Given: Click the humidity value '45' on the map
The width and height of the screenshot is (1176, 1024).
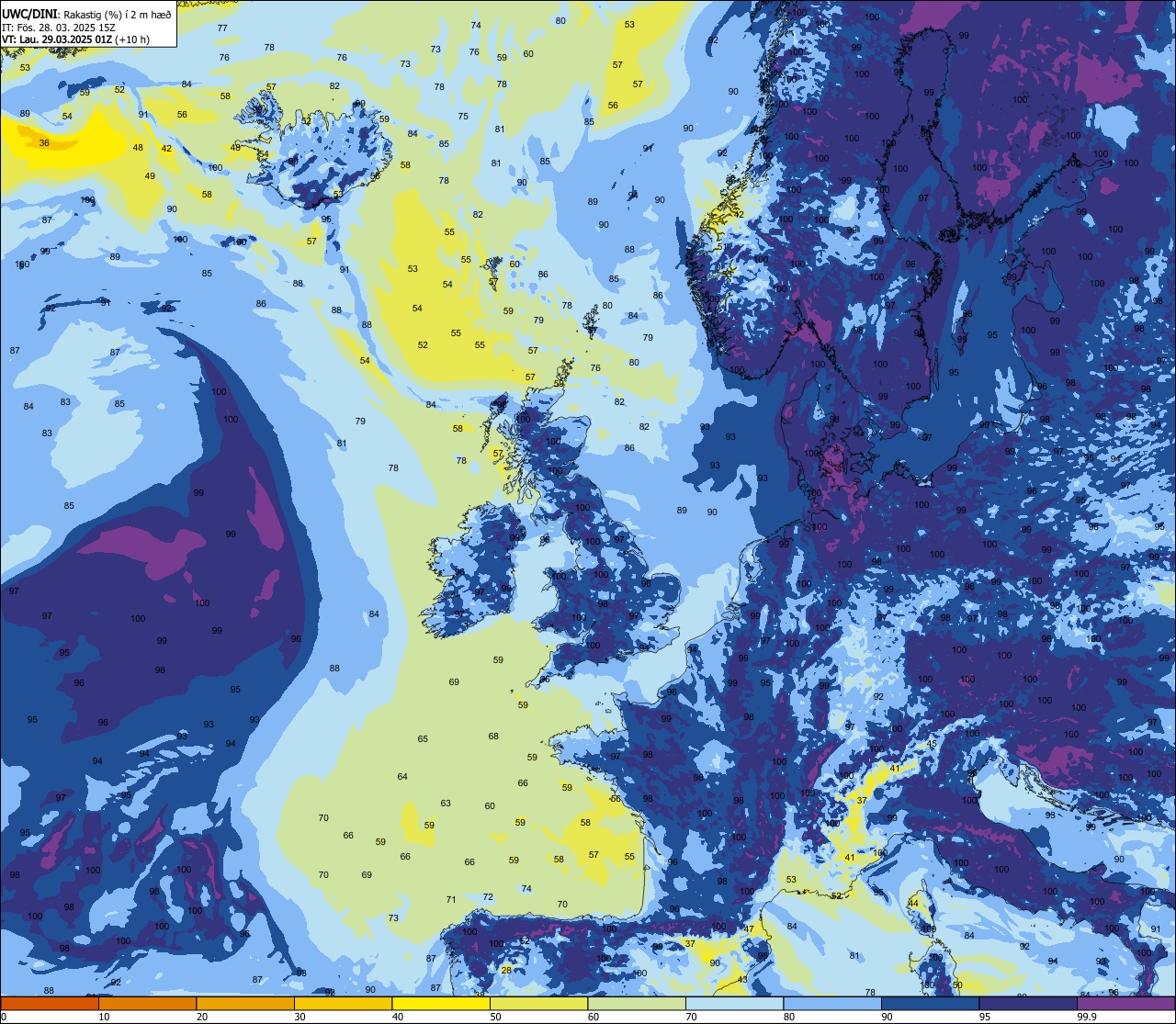Looking at the screenshot, I should click(x=932, y=744).
